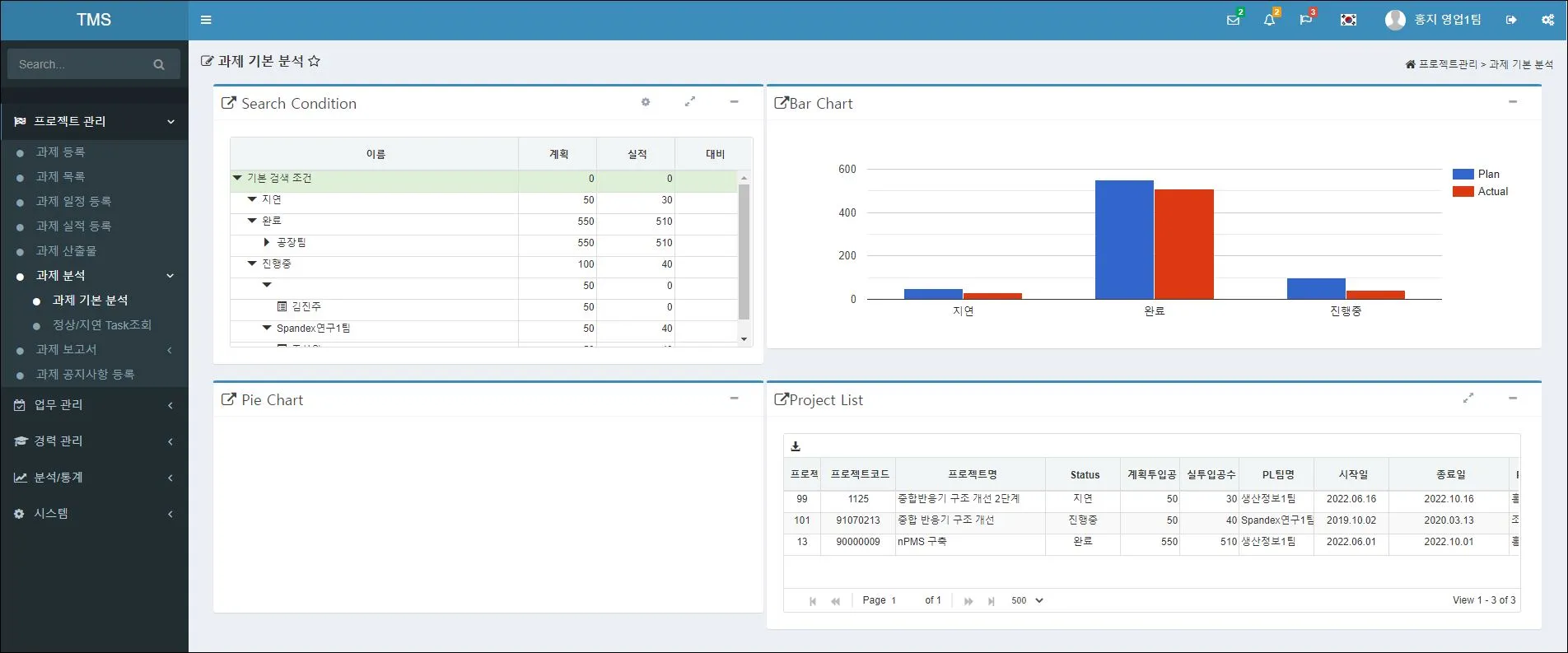The image size is (1568, 653).
Task: Click the sign-out arrow icon
Action: (x=1511, y=20)
